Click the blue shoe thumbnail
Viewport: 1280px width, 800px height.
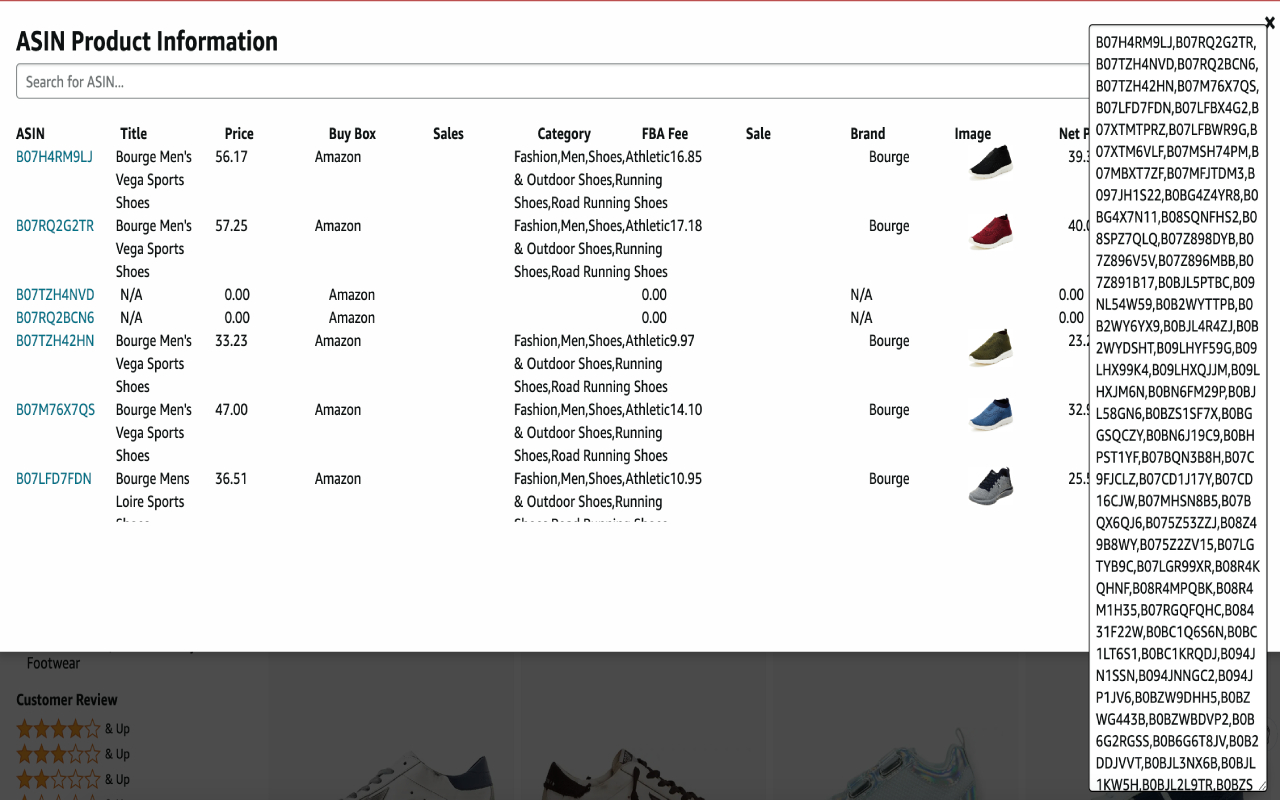990,415
